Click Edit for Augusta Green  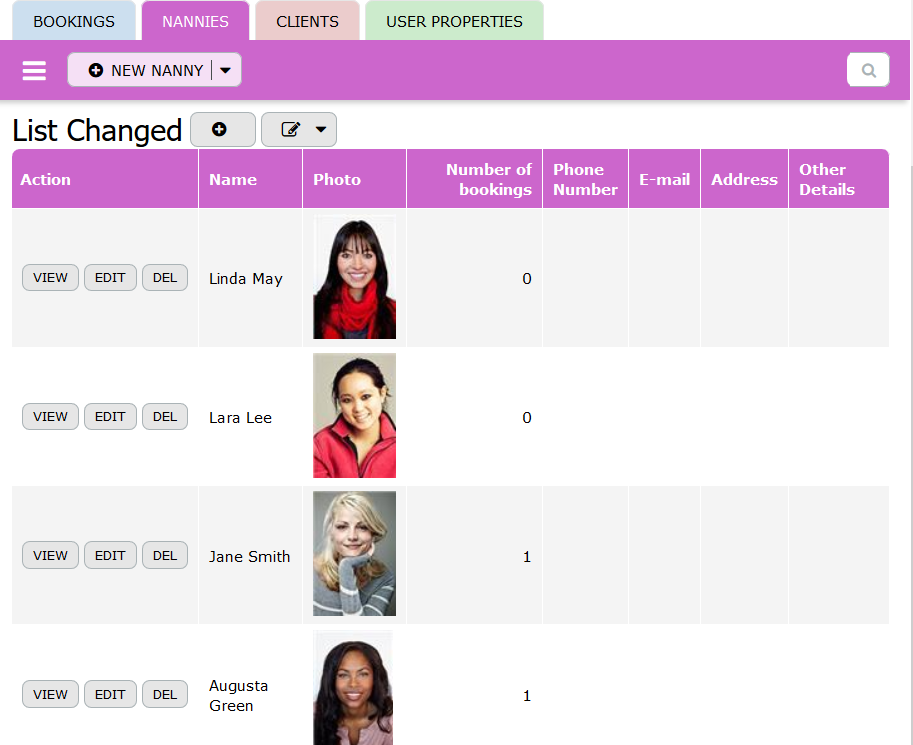(110, 695)
